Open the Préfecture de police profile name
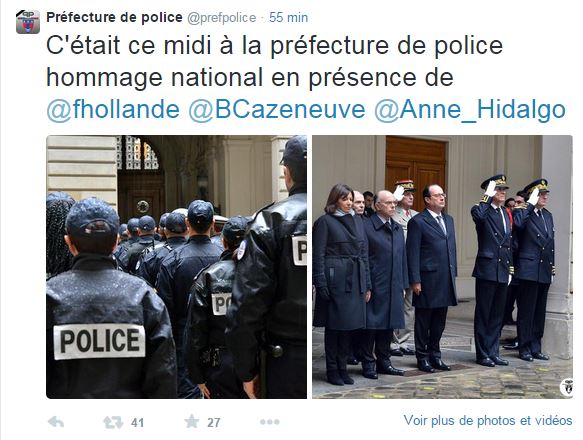 114,17
